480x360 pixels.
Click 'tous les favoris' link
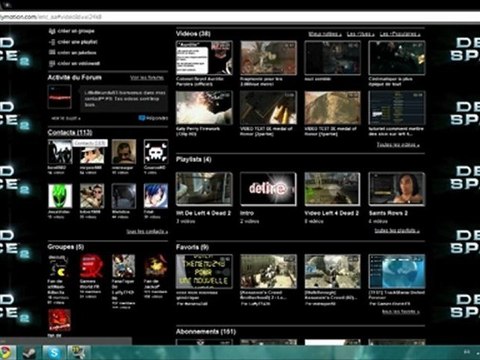click(401, 312)
